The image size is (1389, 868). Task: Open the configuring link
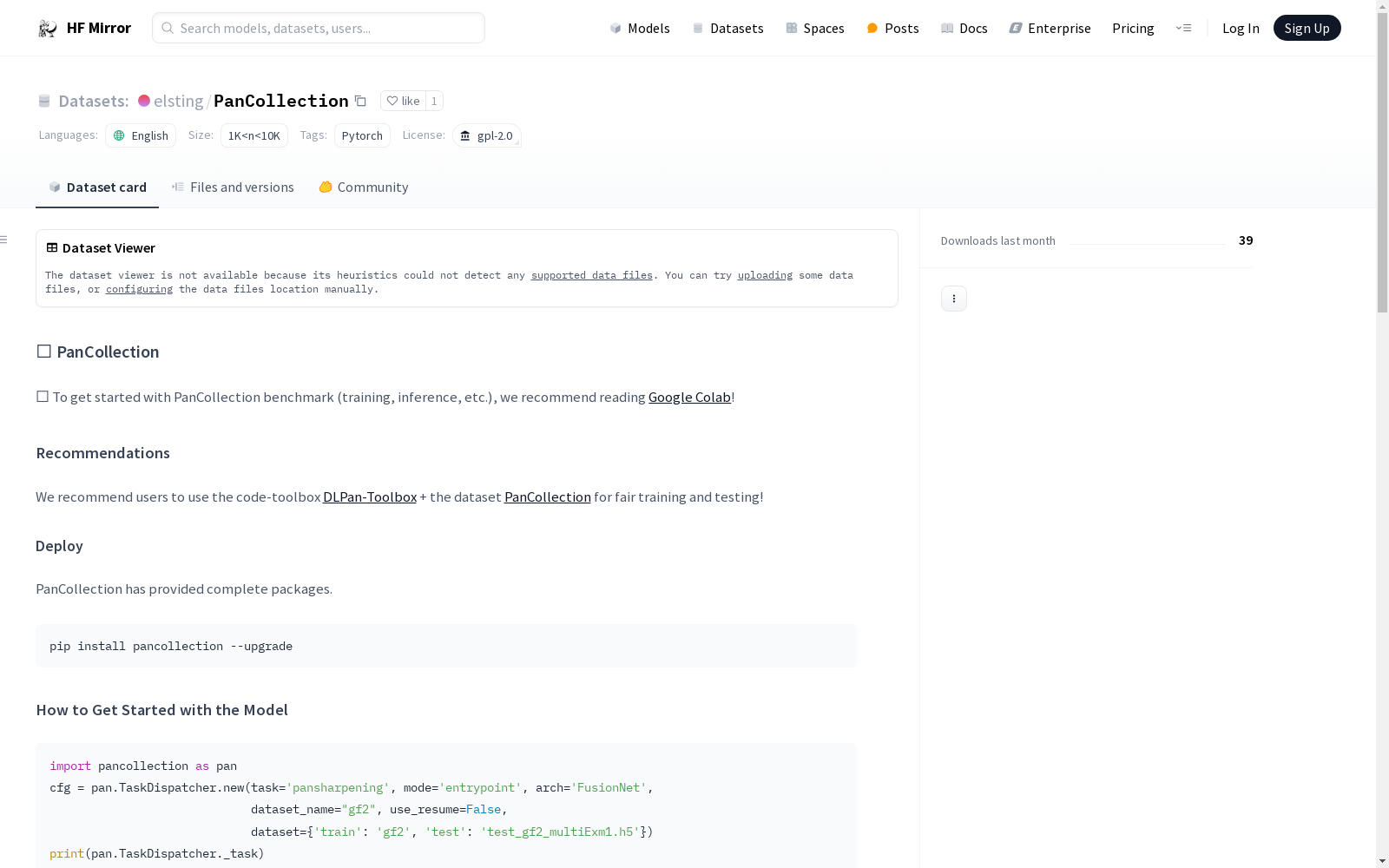pos(139,289)
